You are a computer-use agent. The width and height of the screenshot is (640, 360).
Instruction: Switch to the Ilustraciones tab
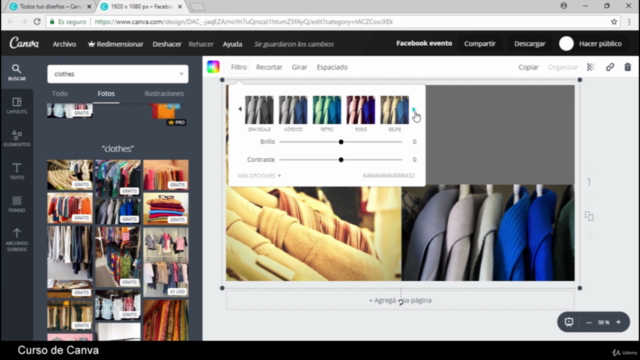click(164, 93)
